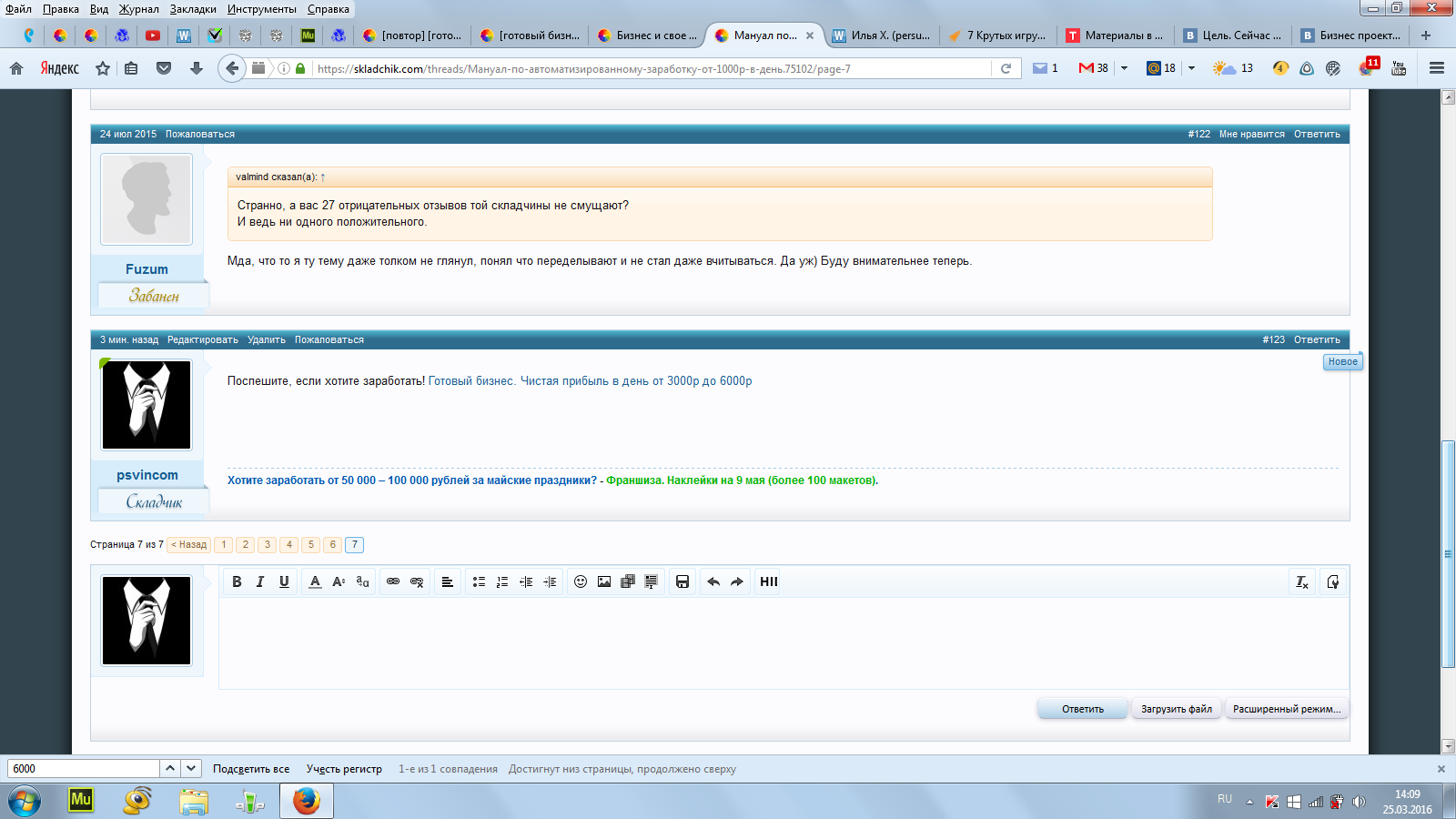Reload the current page
The height and width of the screenshot is (819, 1456).
pos(1006,68)
